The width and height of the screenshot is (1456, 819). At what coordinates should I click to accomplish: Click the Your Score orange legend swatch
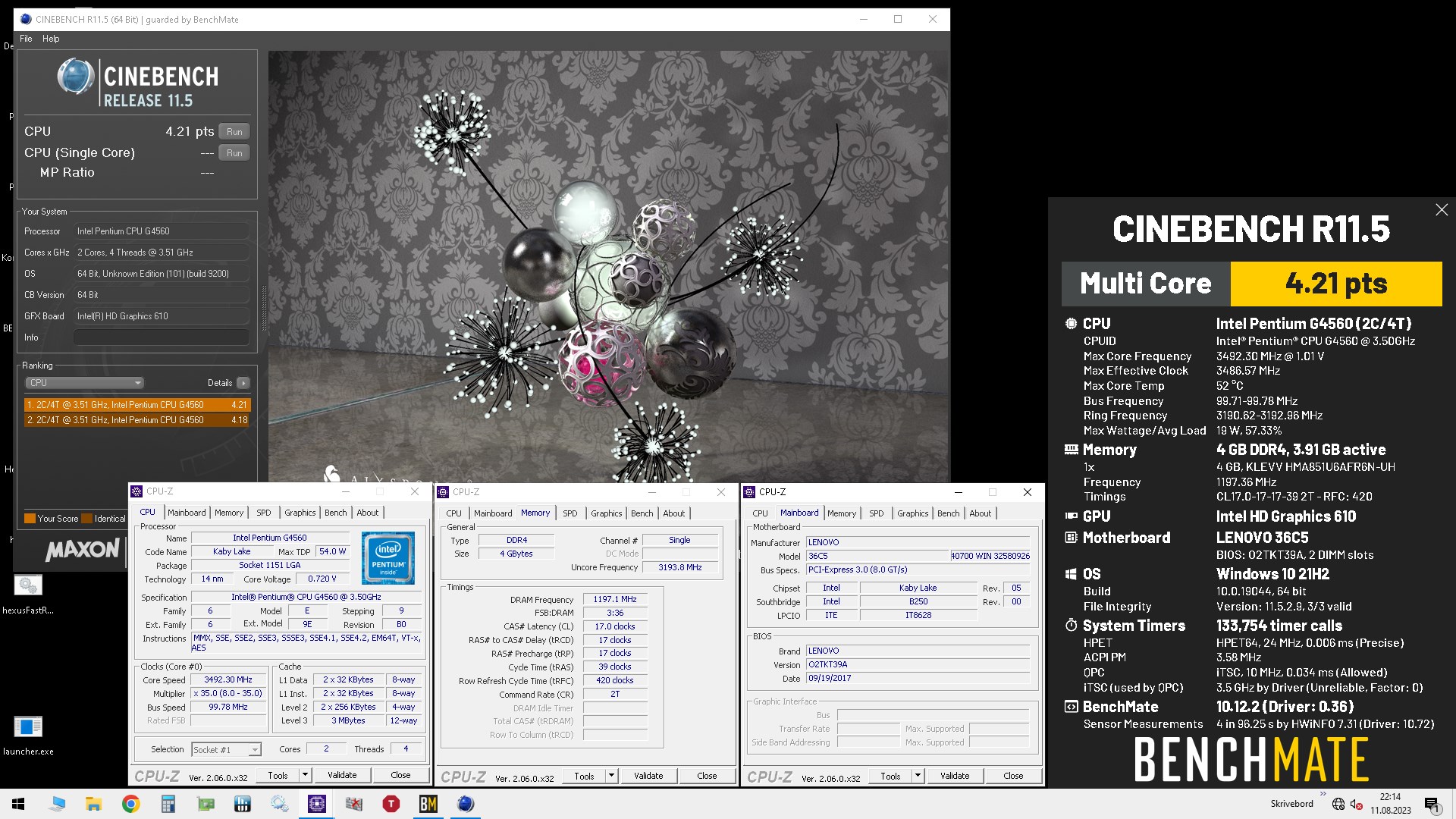coord(30,519)
